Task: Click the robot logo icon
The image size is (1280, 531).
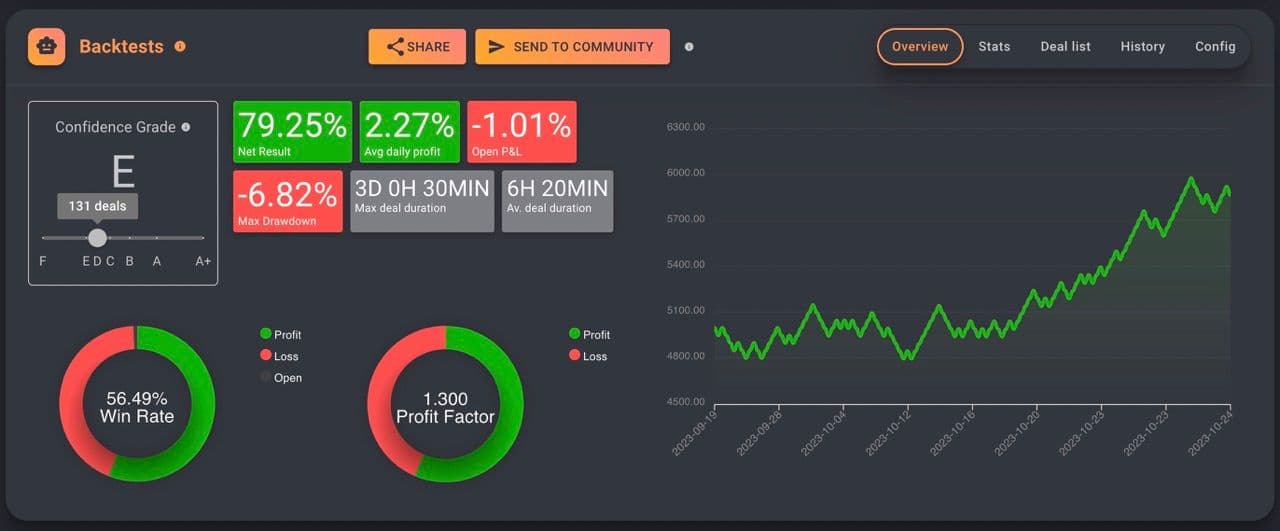Action: [x=46, y=46]
